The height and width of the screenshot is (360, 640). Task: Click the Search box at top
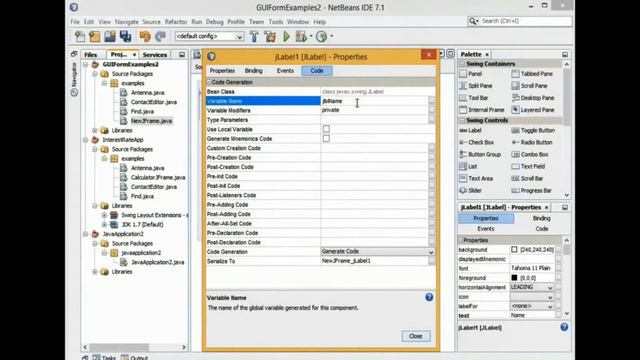[520, 21]
